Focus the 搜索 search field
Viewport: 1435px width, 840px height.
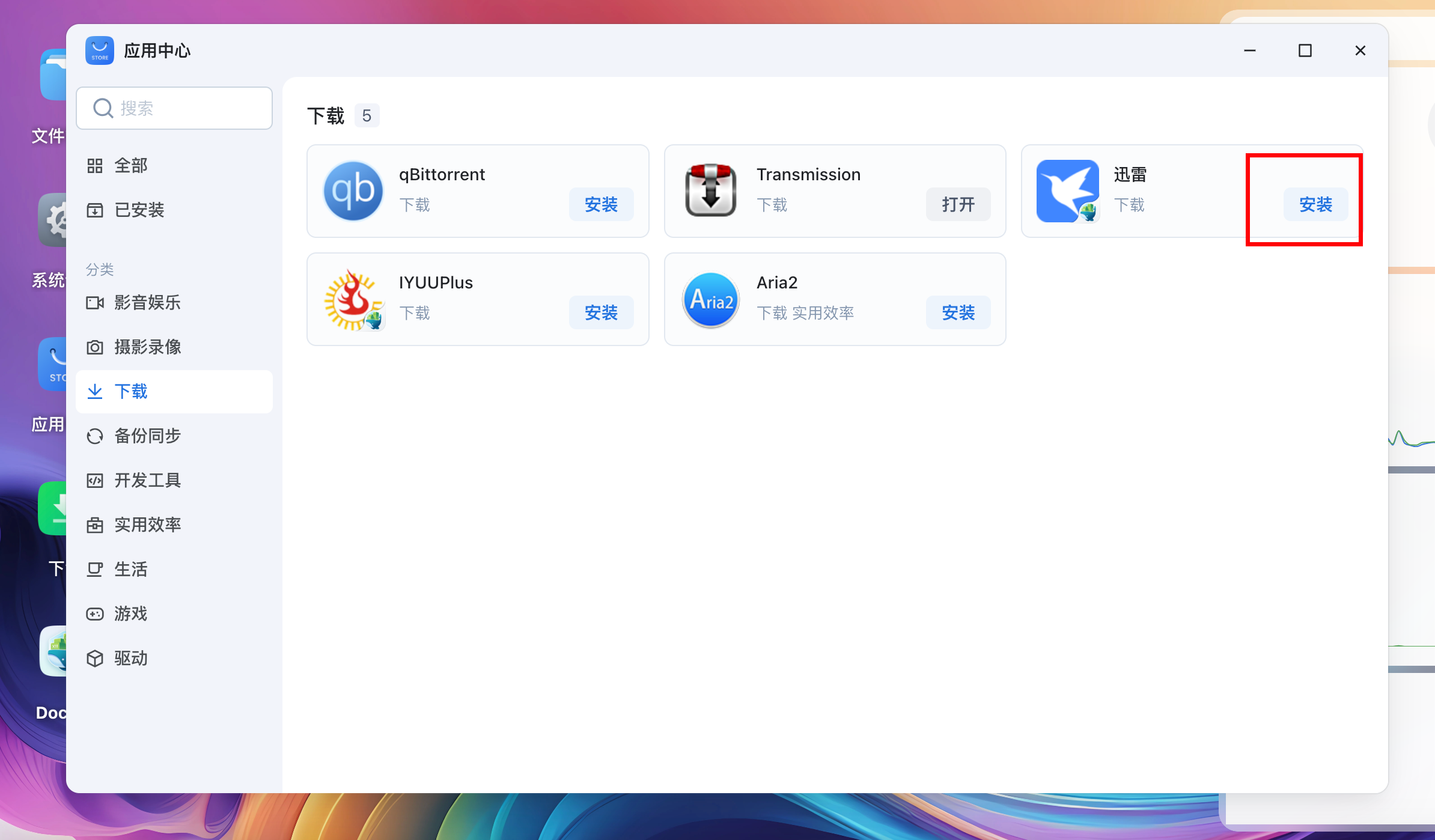pos(174,108)
